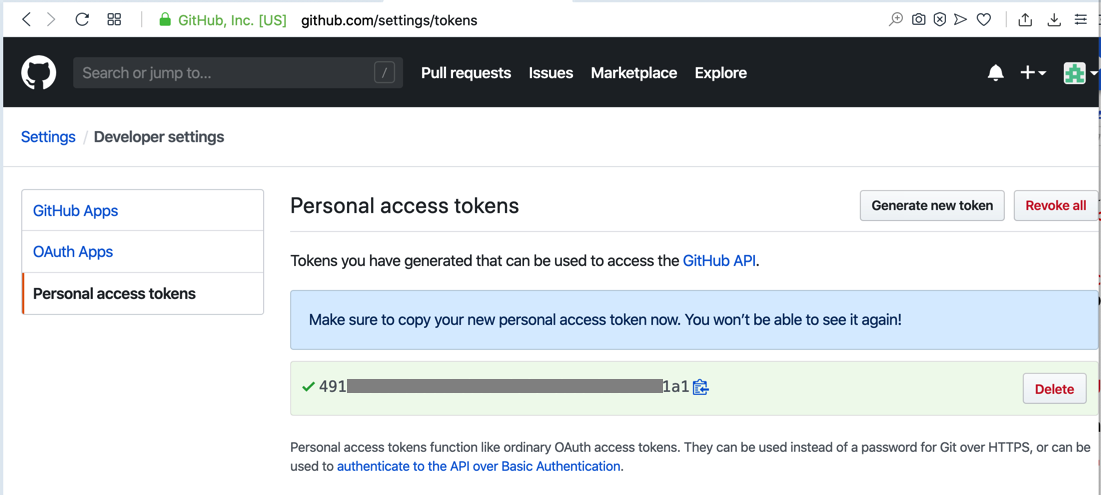Viewport: 1101px width, 495px height.
Task: Click the heart bookmark icon
Action: click(984, 19)
